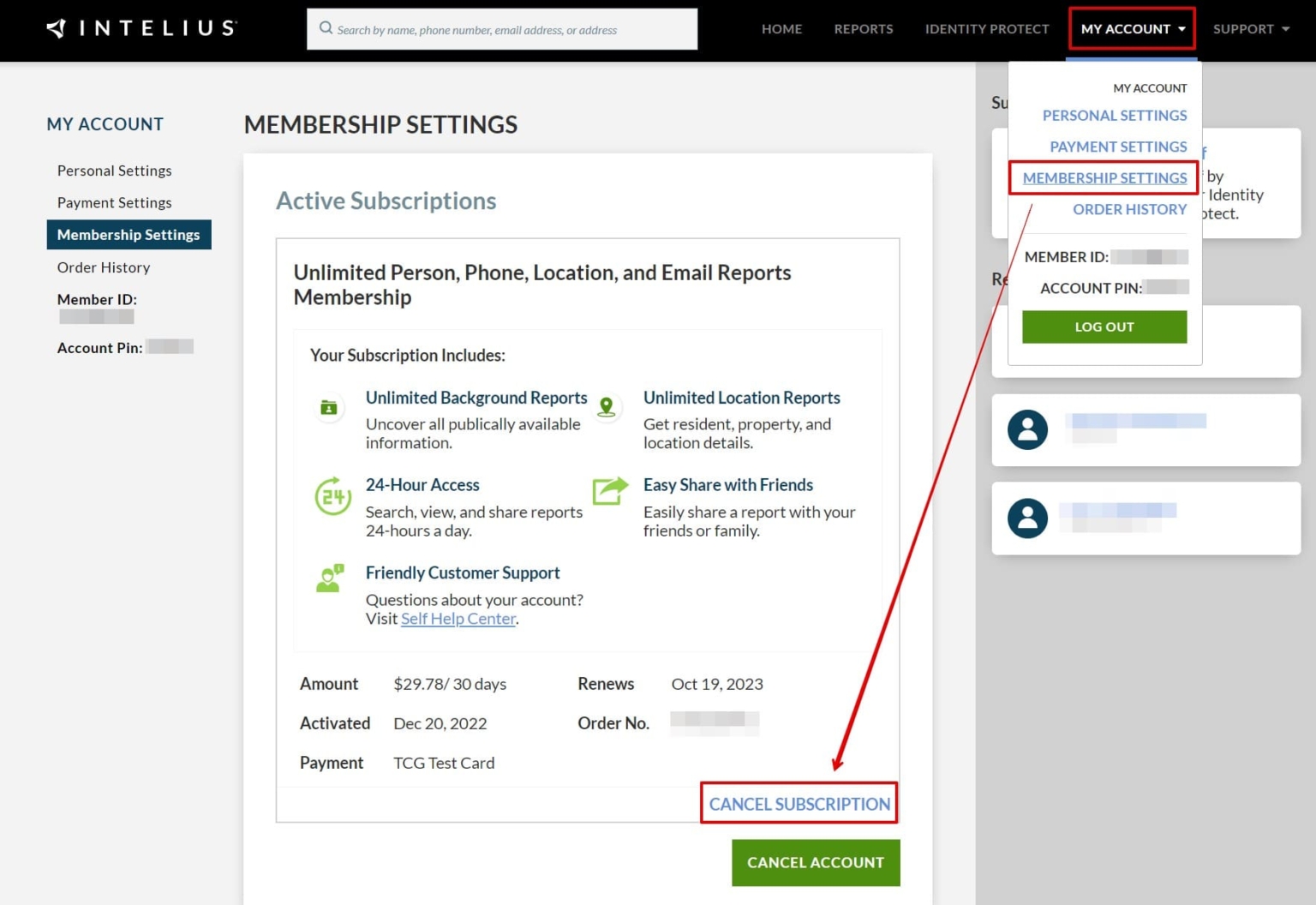
Task: Click the Intelius logo icon
Action: coord(57,28)
